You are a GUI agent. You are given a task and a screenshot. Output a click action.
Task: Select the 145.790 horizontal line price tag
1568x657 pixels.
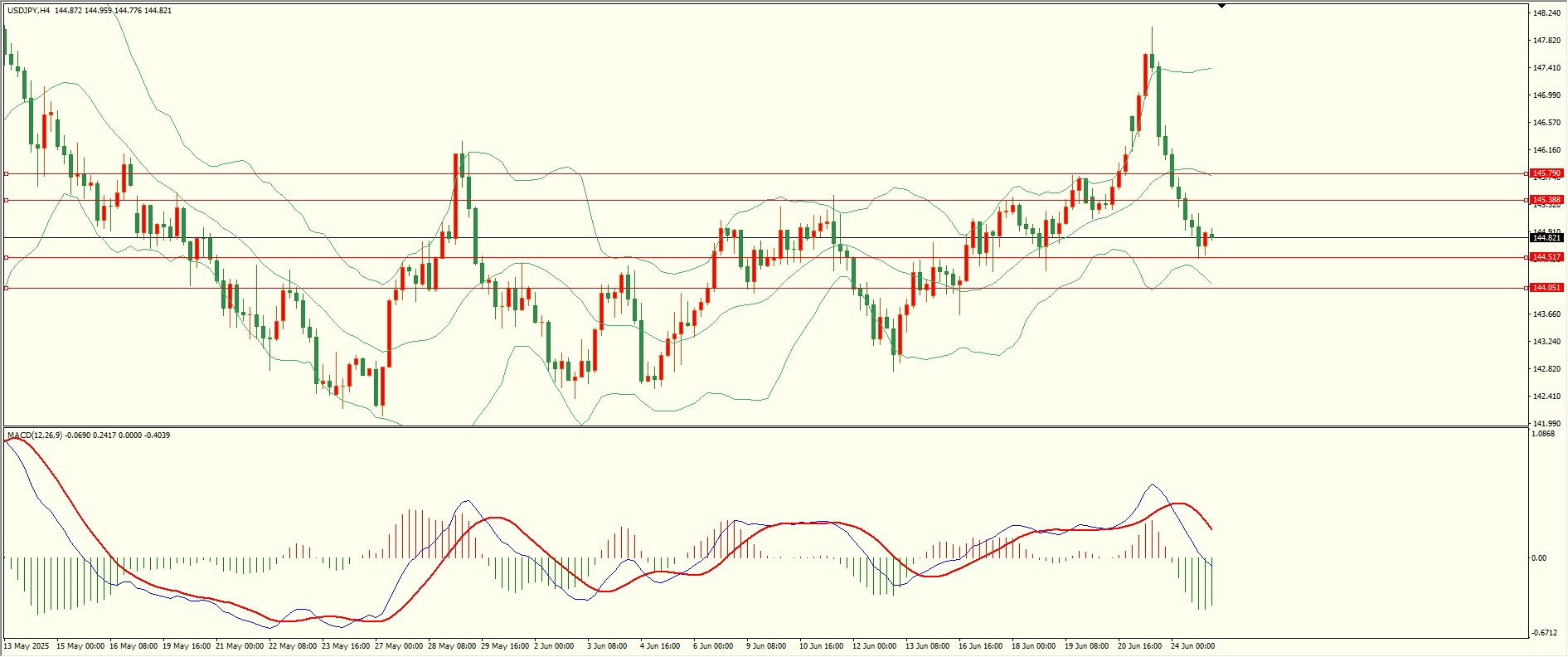pos(1546,173)
